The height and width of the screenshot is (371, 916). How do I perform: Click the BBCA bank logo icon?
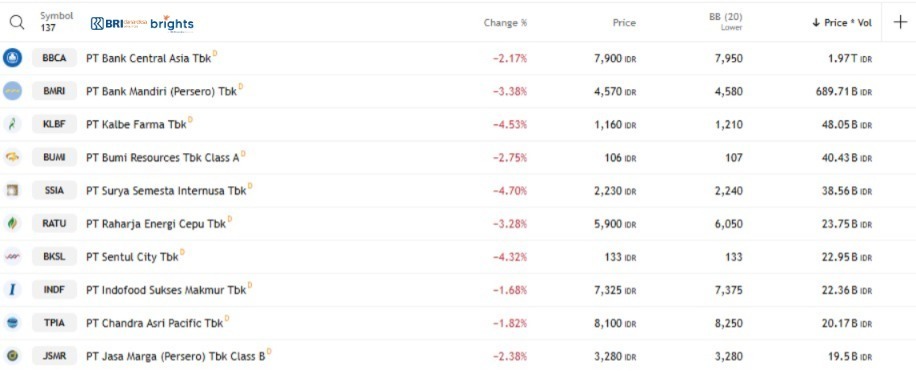pyautogui.click(x=12, y=58)
